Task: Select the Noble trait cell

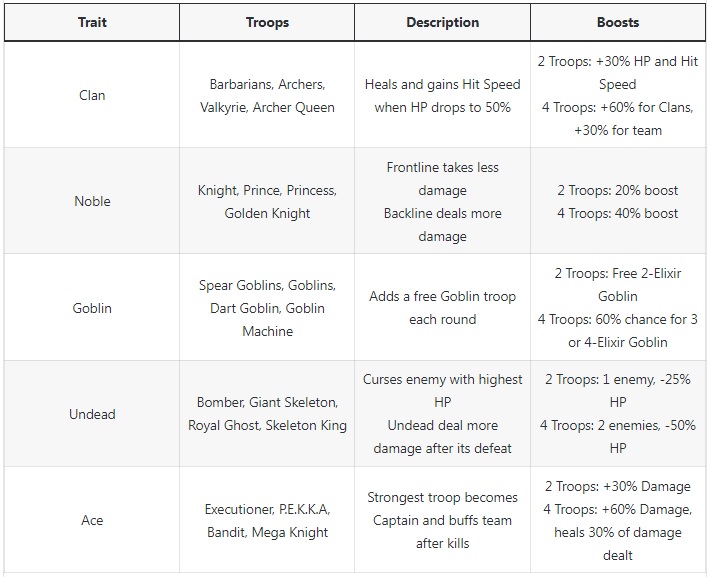Action: [x=92, y=201]
